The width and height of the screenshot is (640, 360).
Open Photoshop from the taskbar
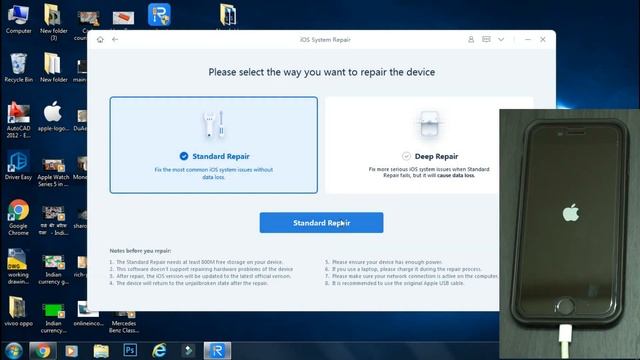tap(130, 351)
